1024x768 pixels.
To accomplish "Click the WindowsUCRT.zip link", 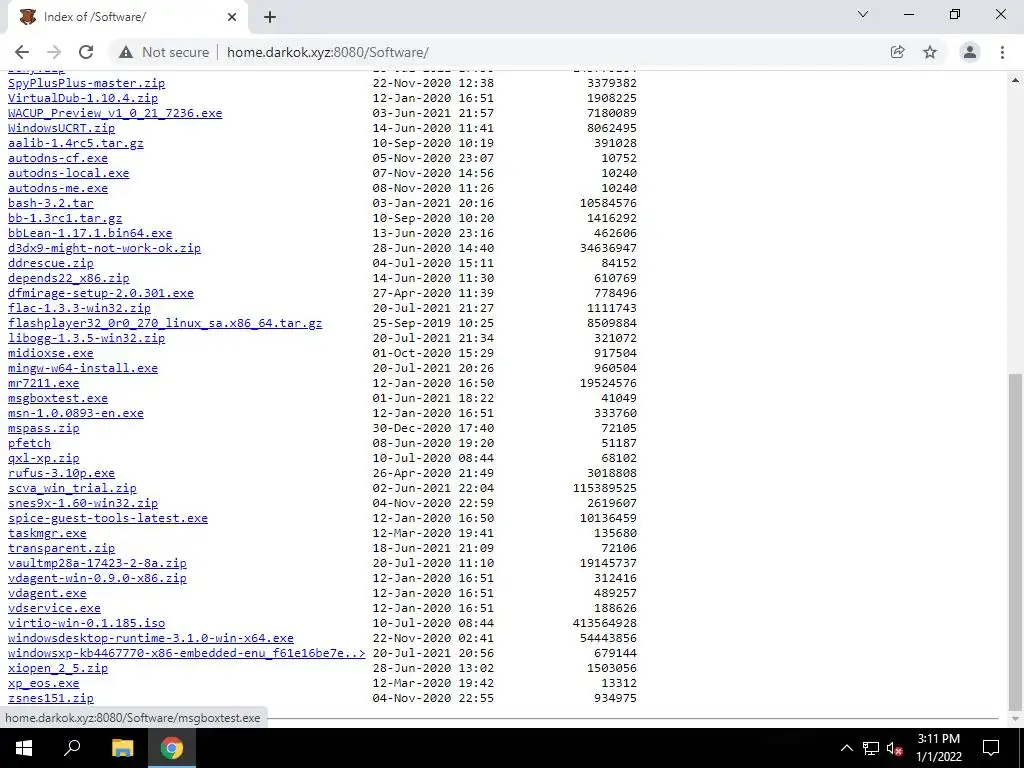I will click(x=61, y=128).
